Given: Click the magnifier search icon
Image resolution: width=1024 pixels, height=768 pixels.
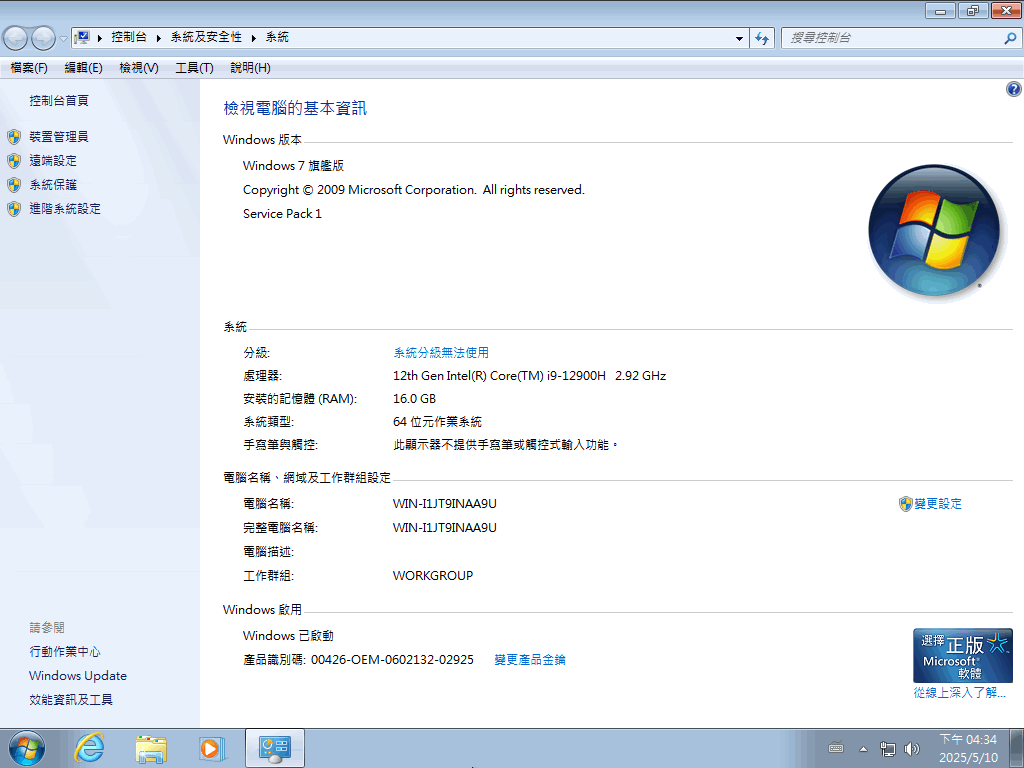Looking at the screenshot, I should tap(1010, 38).
